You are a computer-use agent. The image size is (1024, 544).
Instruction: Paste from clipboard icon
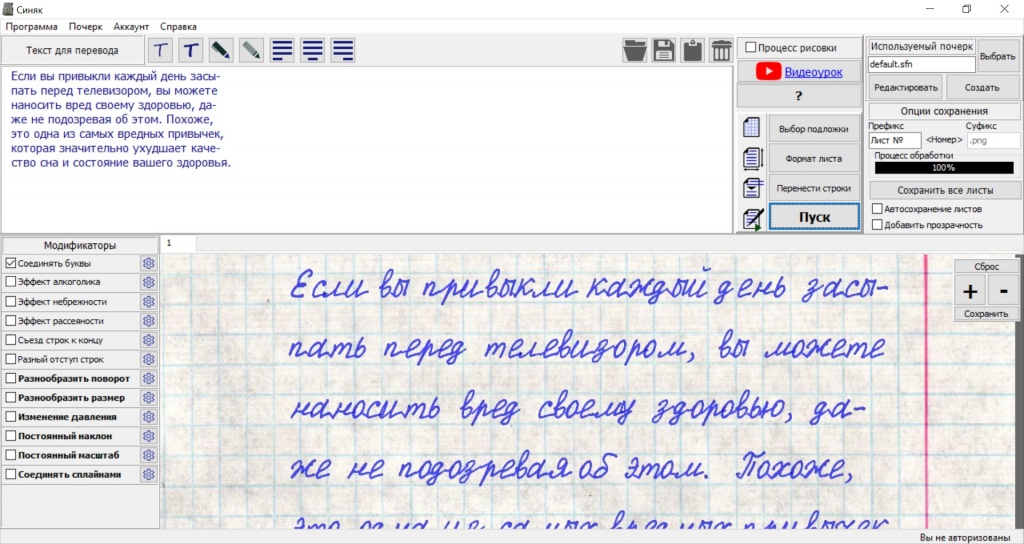coord(692,50)
